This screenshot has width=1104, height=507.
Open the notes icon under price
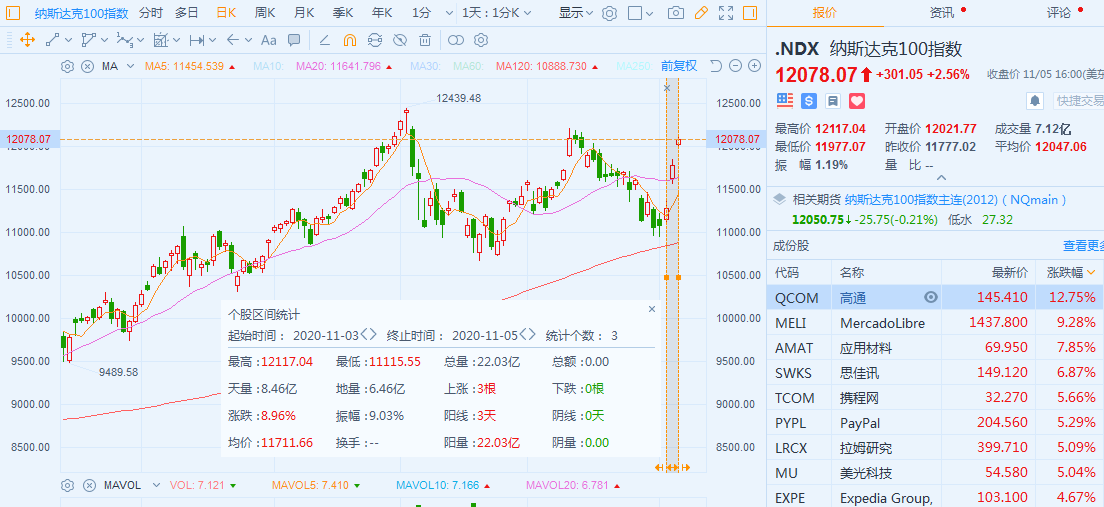tap(832, 101)
